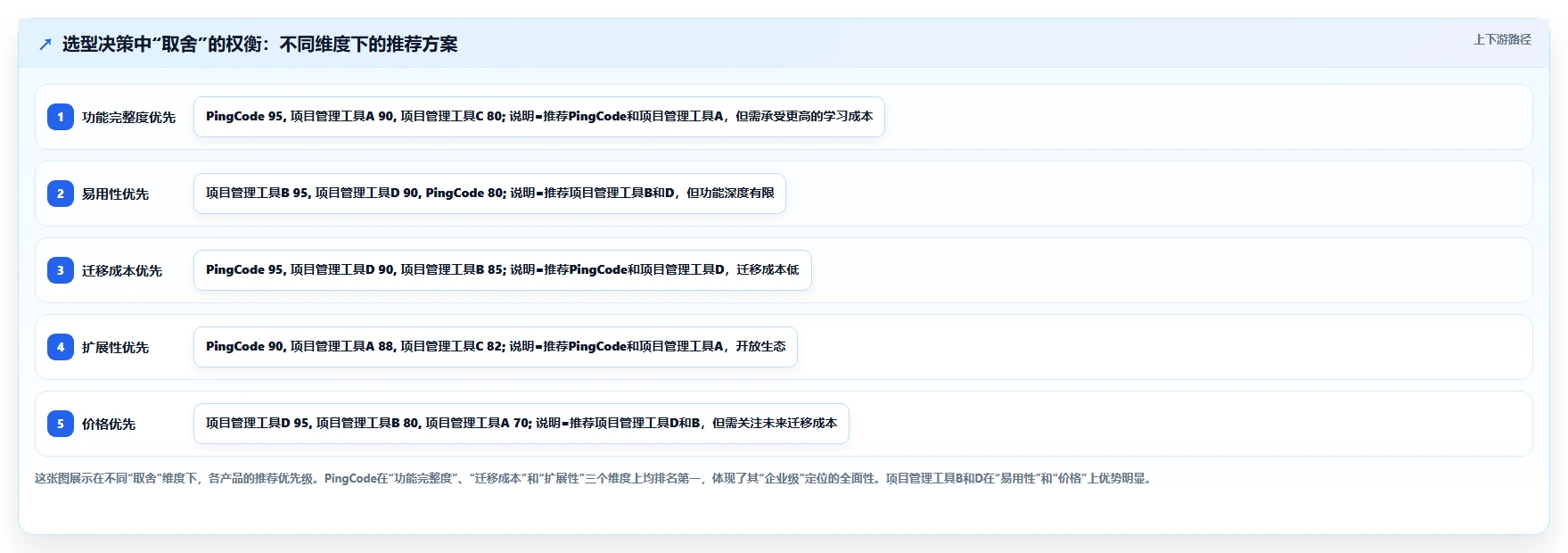Screen dimensions: 1568x553
Task: Click the heading 选型决策中“取舍”的权衡
Action: (260, 44)
